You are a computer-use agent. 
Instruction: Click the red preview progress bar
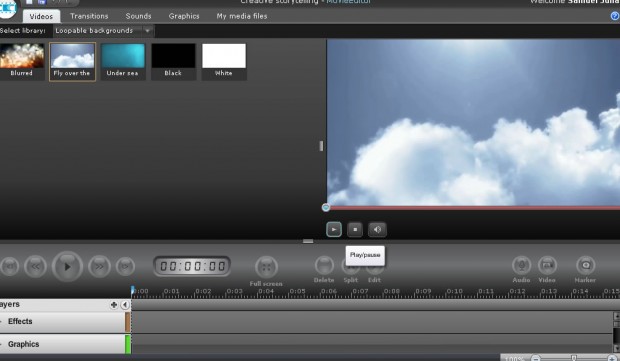(x=474, y=208)
